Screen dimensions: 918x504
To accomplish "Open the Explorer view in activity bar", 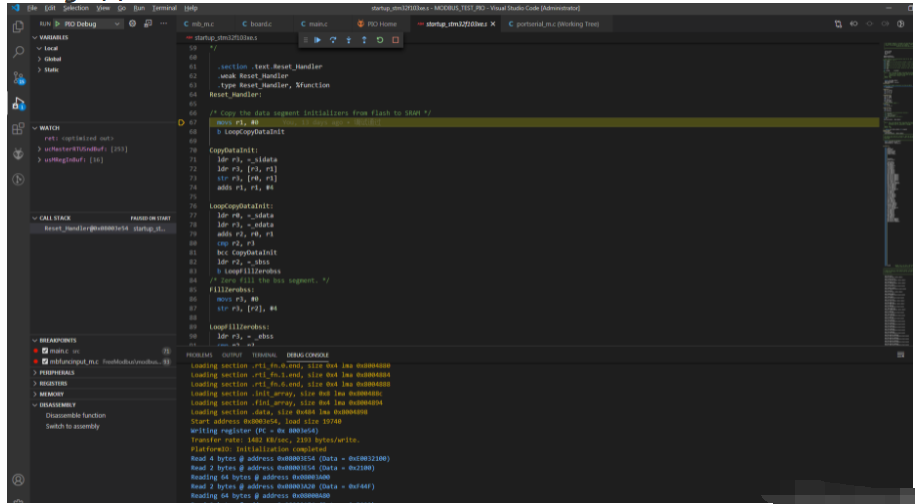I will 18,26.
